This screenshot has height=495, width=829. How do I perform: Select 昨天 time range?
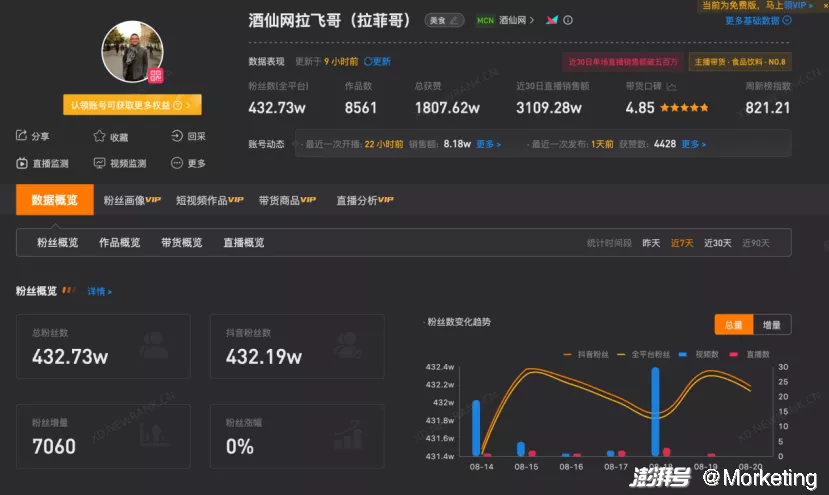(x=651, y=243)
